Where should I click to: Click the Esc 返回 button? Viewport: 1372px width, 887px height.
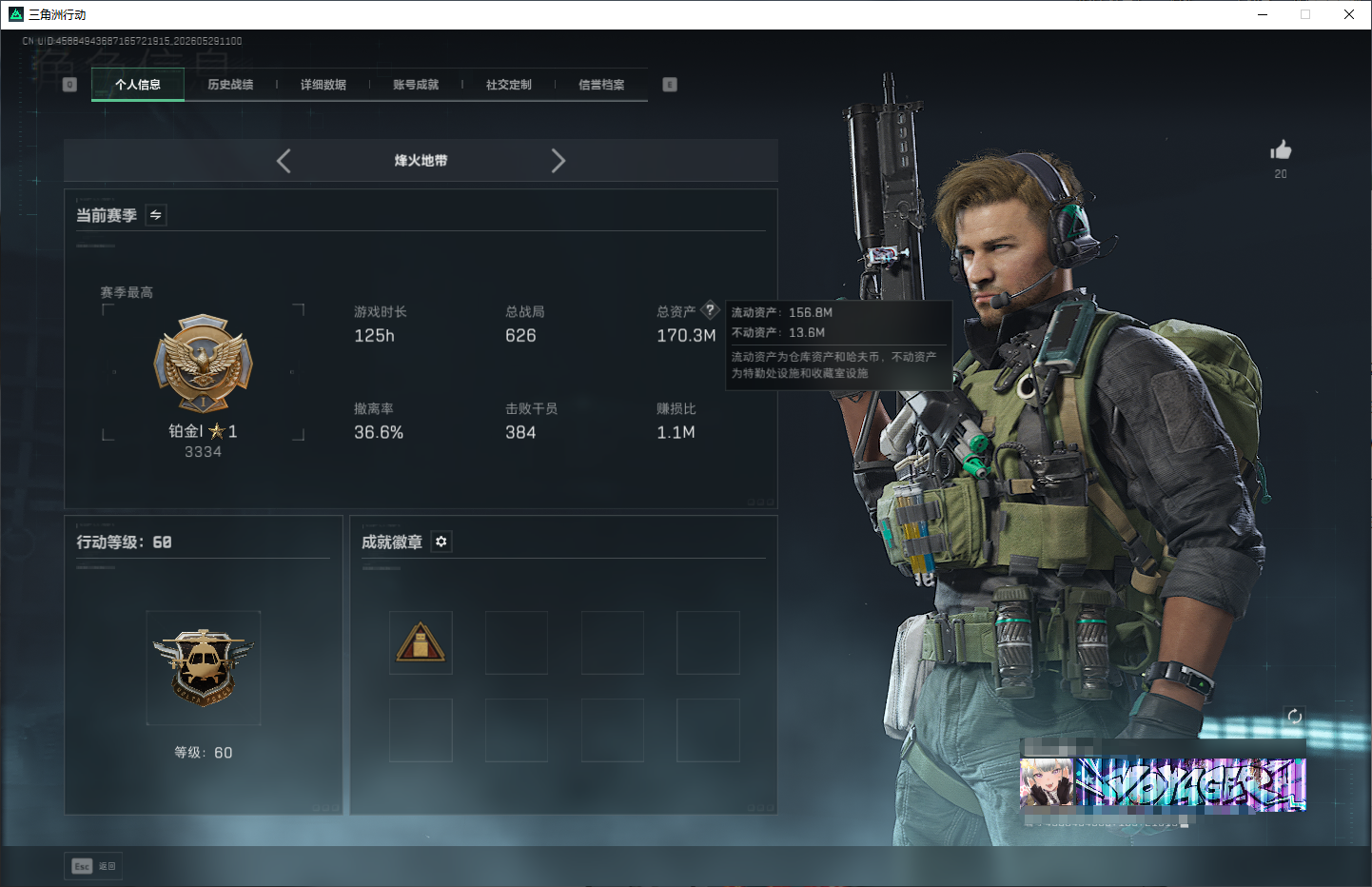click(x=94, y=866)
